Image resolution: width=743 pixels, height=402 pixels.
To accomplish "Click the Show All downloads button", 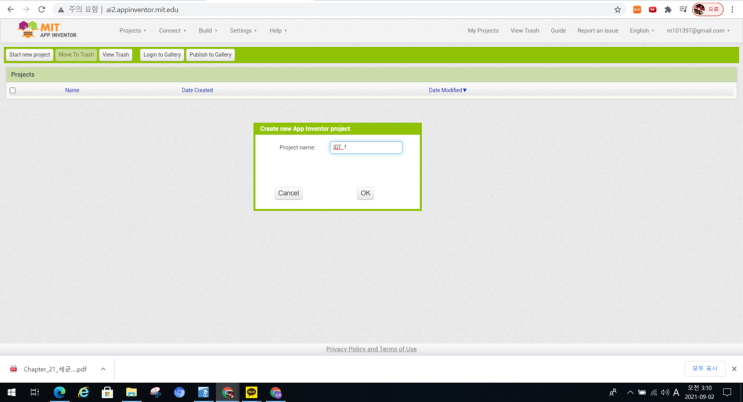I will click(x=705, y=368).
